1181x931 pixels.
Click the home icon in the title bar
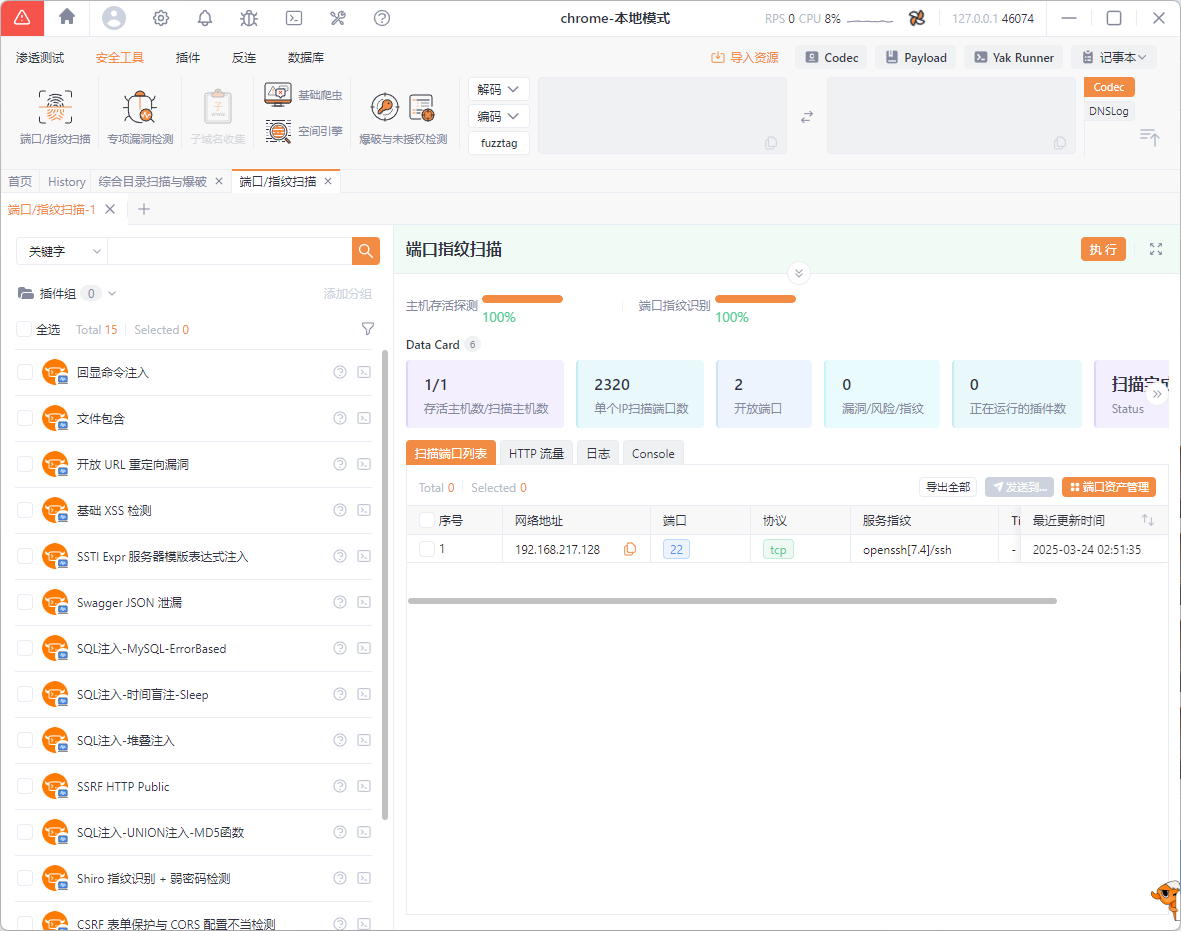point(67,17)
